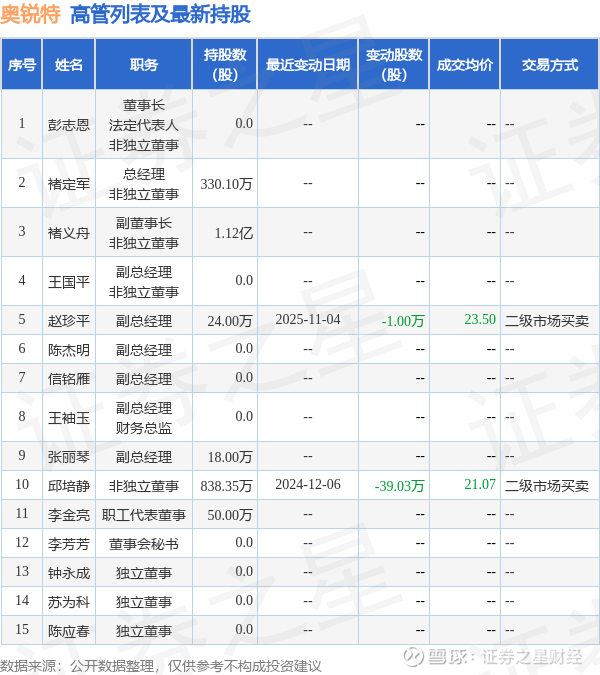The image size is (600, 675).
Task: Click the 最近变动日期 column header
Action: tap(307, 65)
